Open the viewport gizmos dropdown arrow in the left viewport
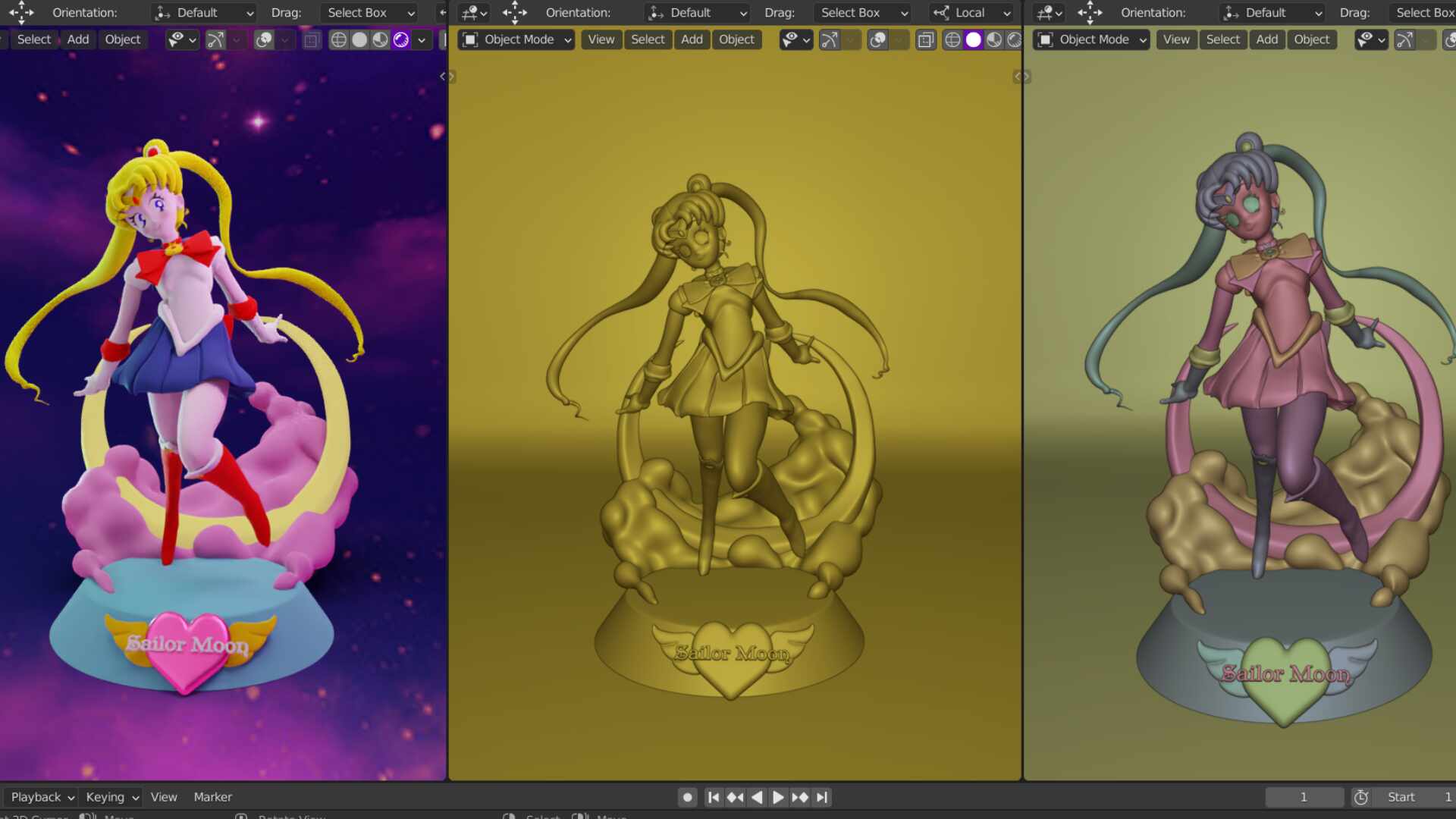Screen dimensions: 1456x819 [237, 39]
